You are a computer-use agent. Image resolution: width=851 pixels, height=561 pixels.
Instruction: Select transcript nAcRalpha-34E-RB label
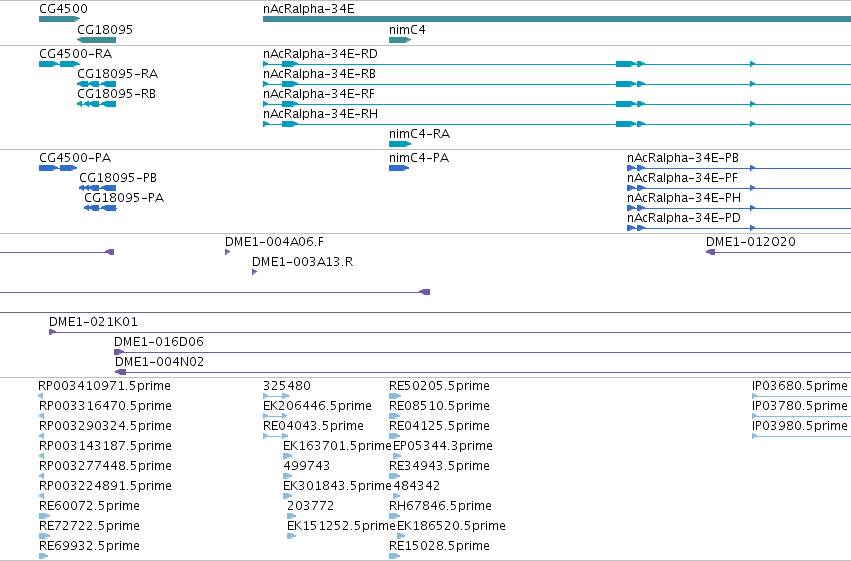[x=319, y=74]
